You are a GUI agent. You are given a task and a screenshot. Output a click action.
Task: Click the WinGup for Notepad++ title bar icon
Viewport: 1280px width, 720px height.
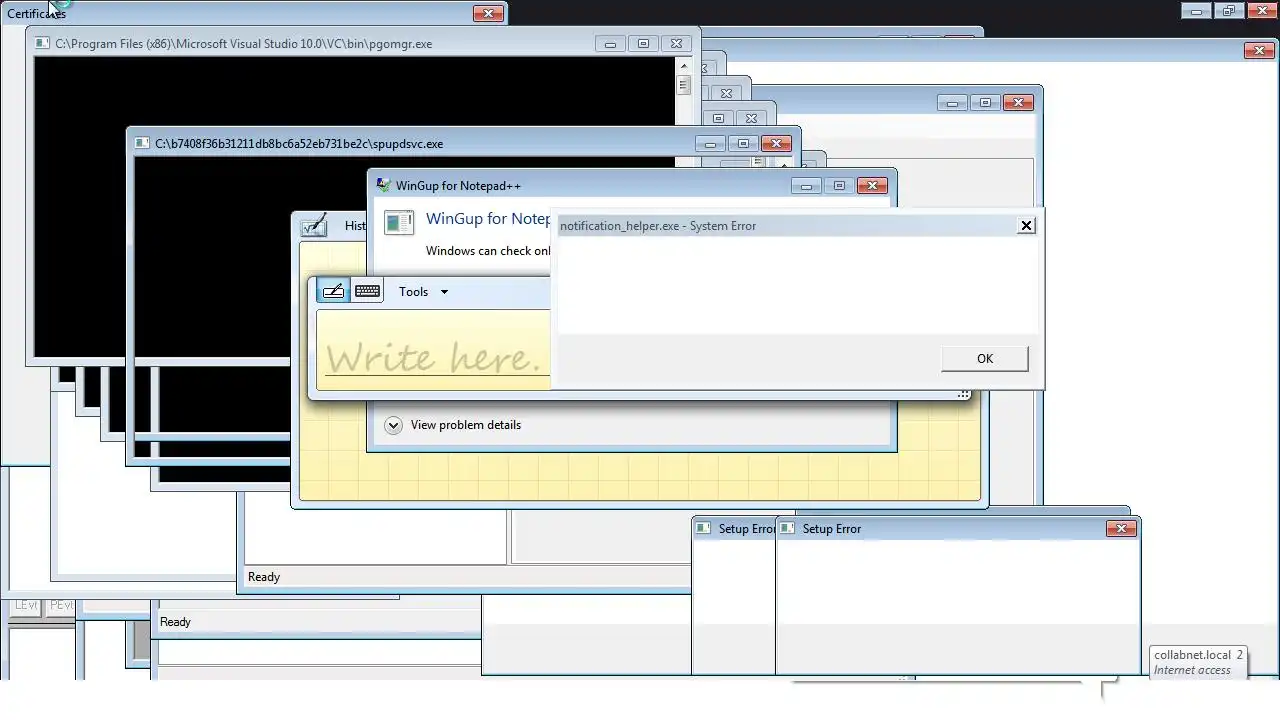coord(383,185)
